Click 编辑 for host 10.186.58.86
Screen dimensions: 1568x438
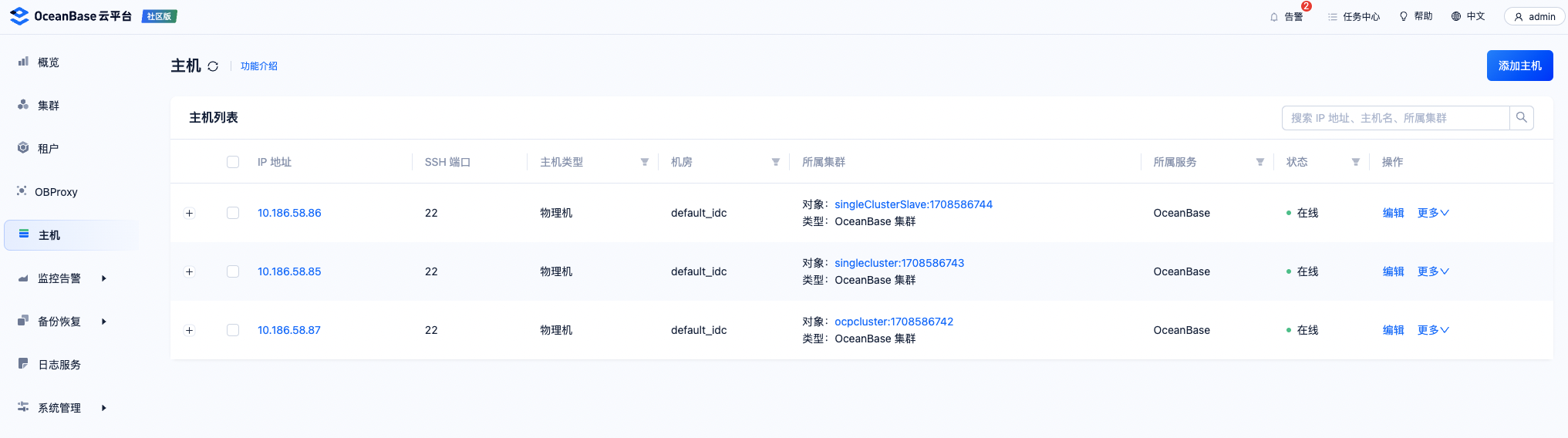(x=1393, y=213)
